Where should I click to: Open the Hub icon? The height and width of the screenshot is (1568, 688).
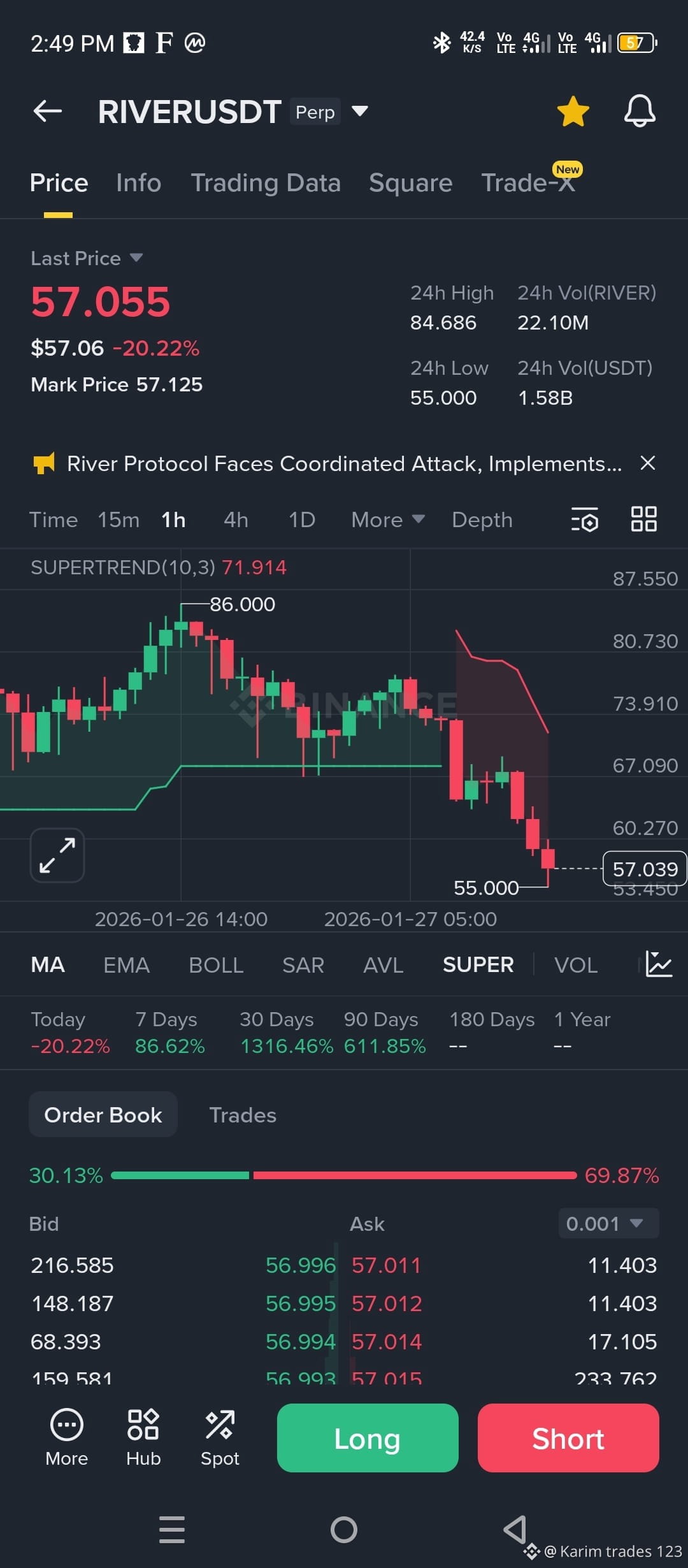[x=143, y=1421]
